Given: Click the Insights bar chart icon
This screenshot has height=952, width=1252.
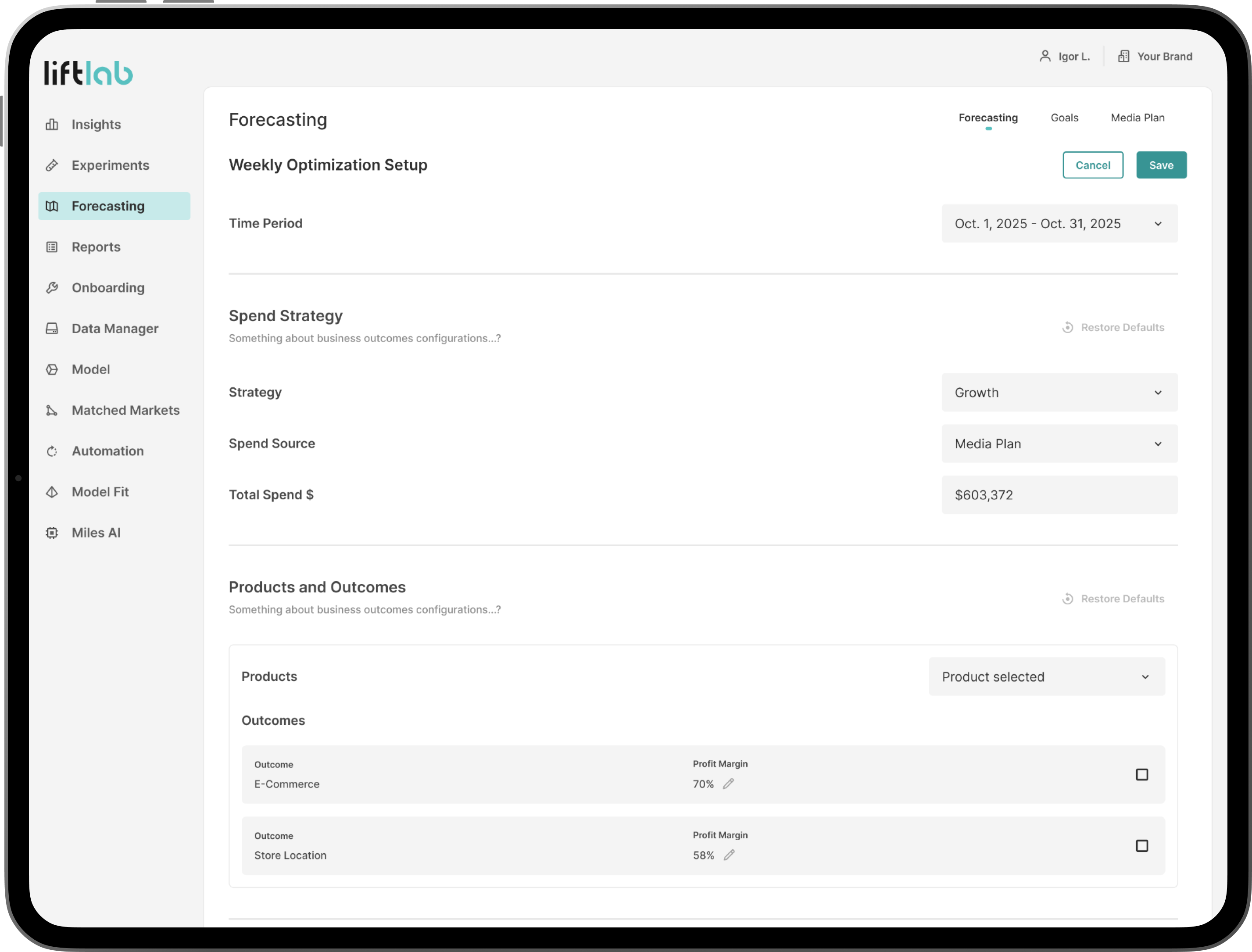Looking at the screenshot, I should click(x=52, y=125).
